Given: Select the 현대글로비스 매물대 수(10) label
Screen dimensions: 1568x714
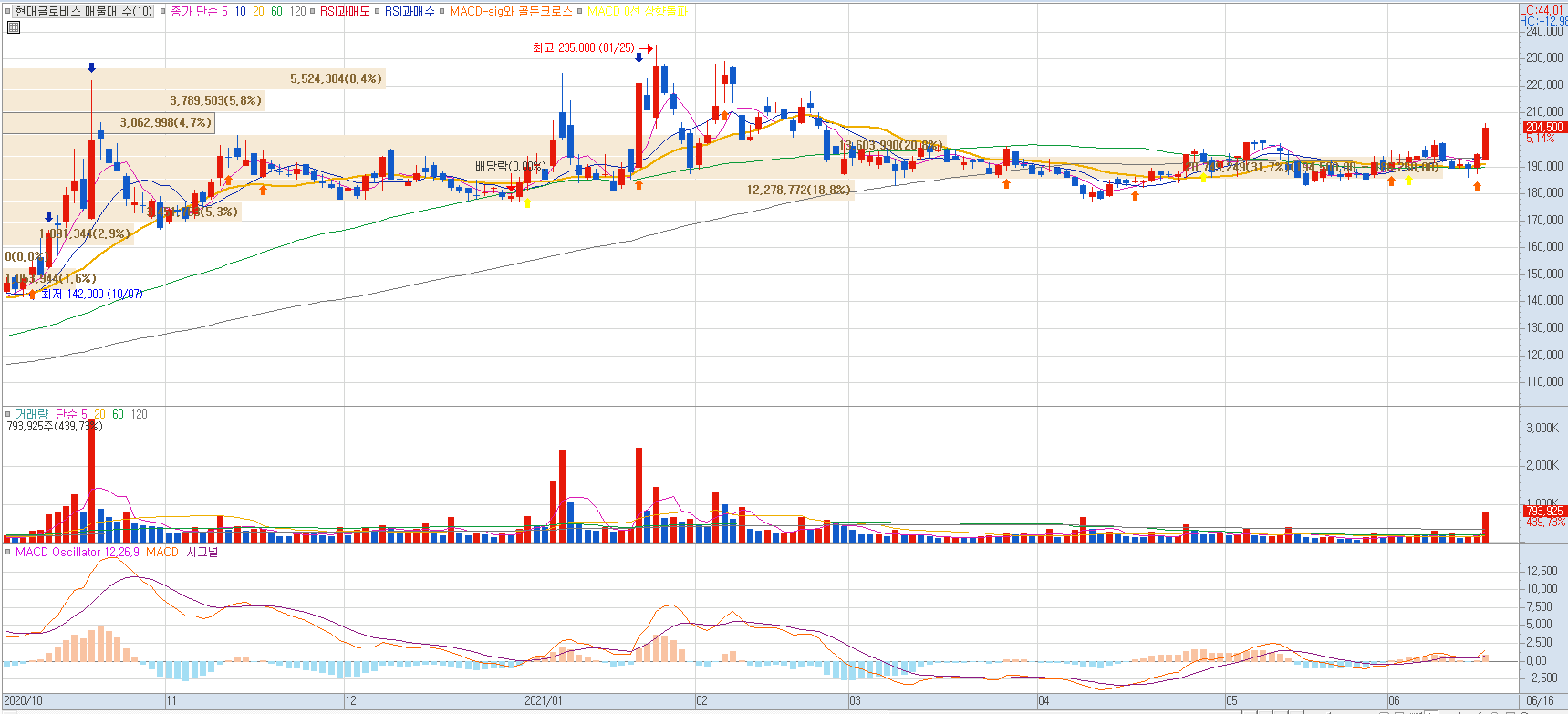Looking at the screenshot, I should (x=84, y=12).
